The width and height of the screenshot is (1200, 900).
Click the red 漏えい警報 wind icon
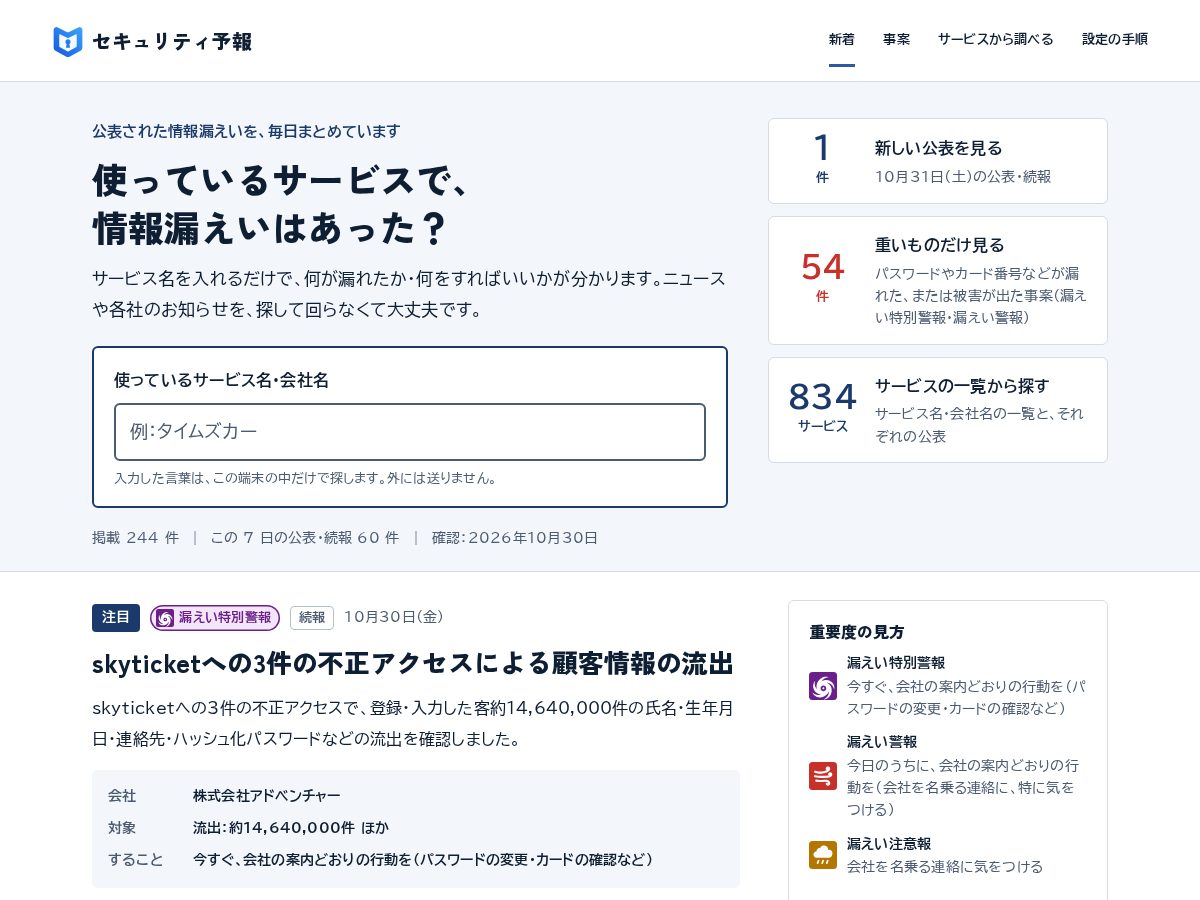[823, 776]
